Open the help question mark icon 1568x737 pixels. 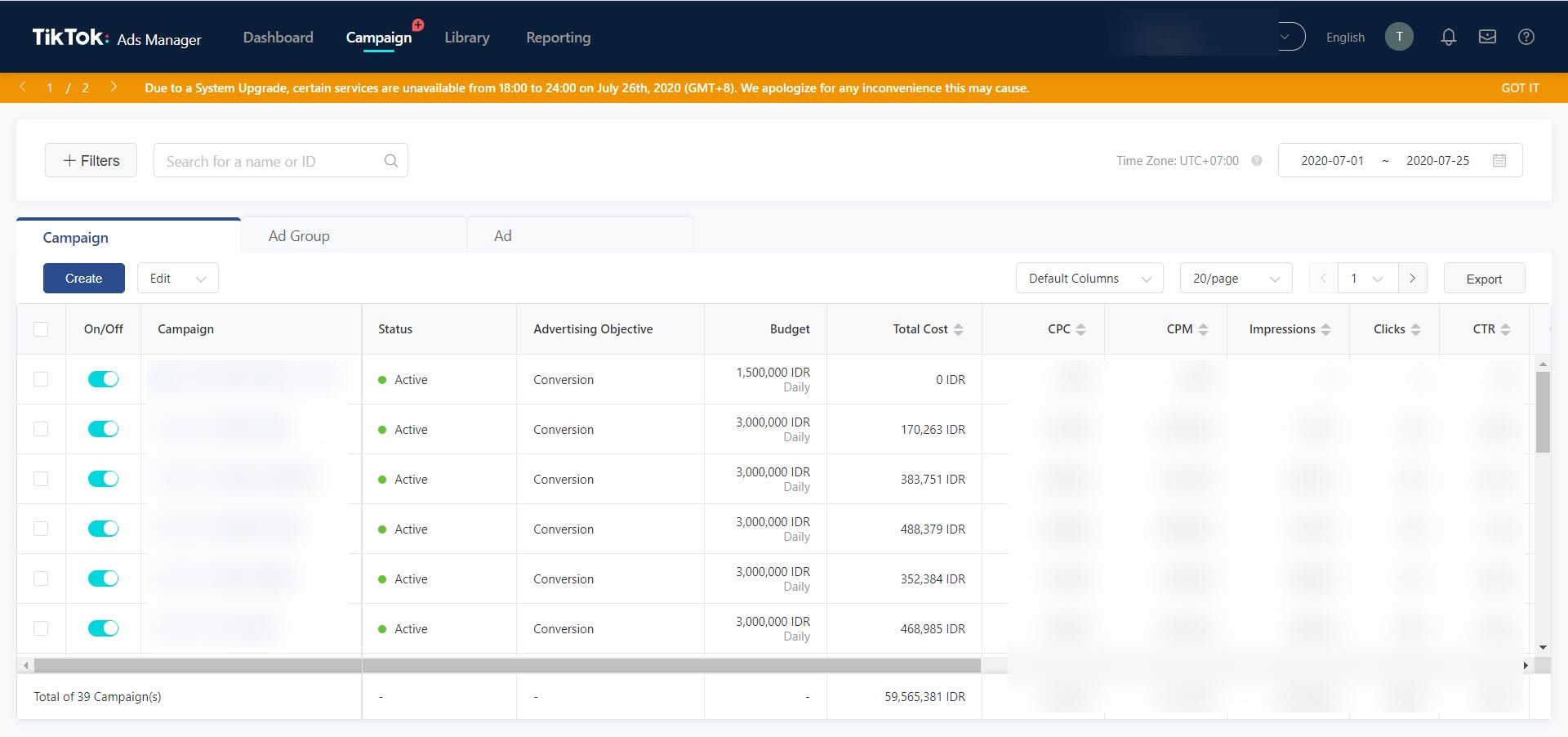[1526, 37]
